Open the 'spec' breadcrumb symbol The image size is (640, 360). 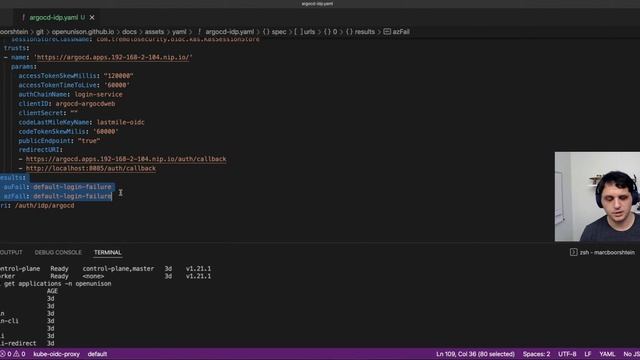[x=274, y=32]
